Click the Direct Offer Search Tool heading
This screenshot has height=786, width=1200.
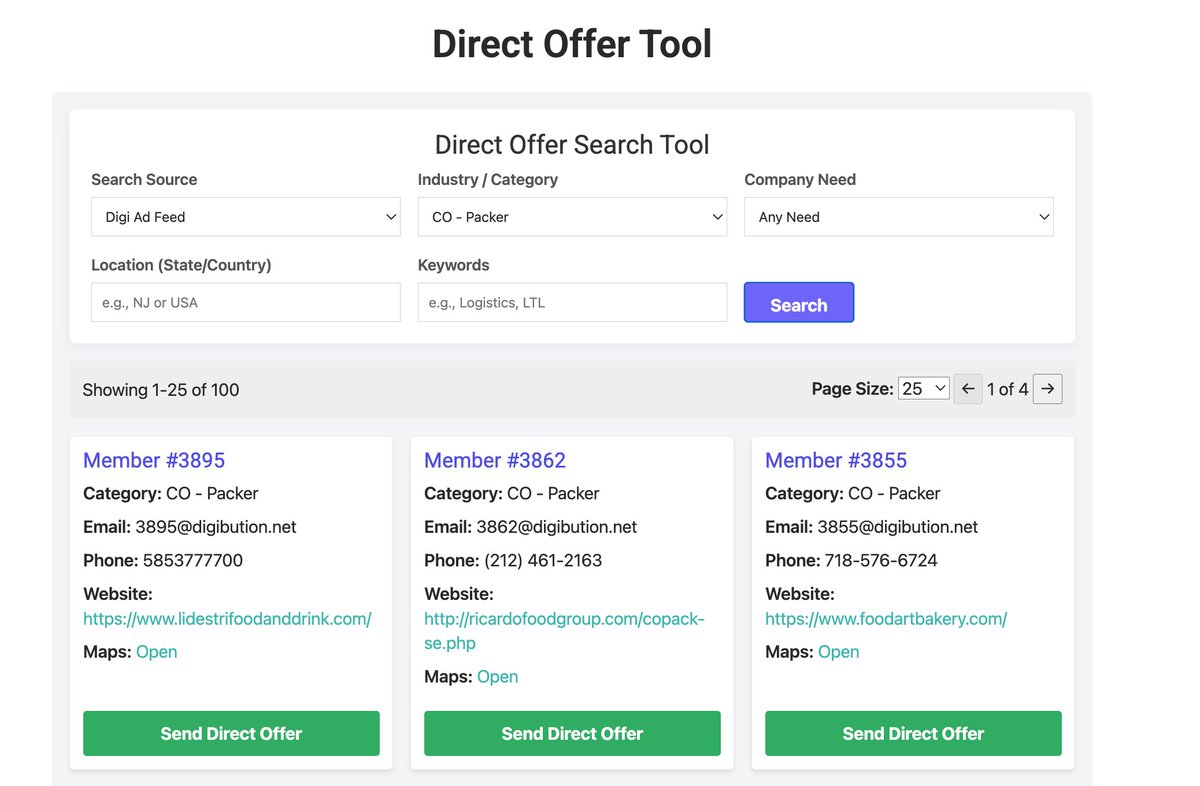click(572, 145)
